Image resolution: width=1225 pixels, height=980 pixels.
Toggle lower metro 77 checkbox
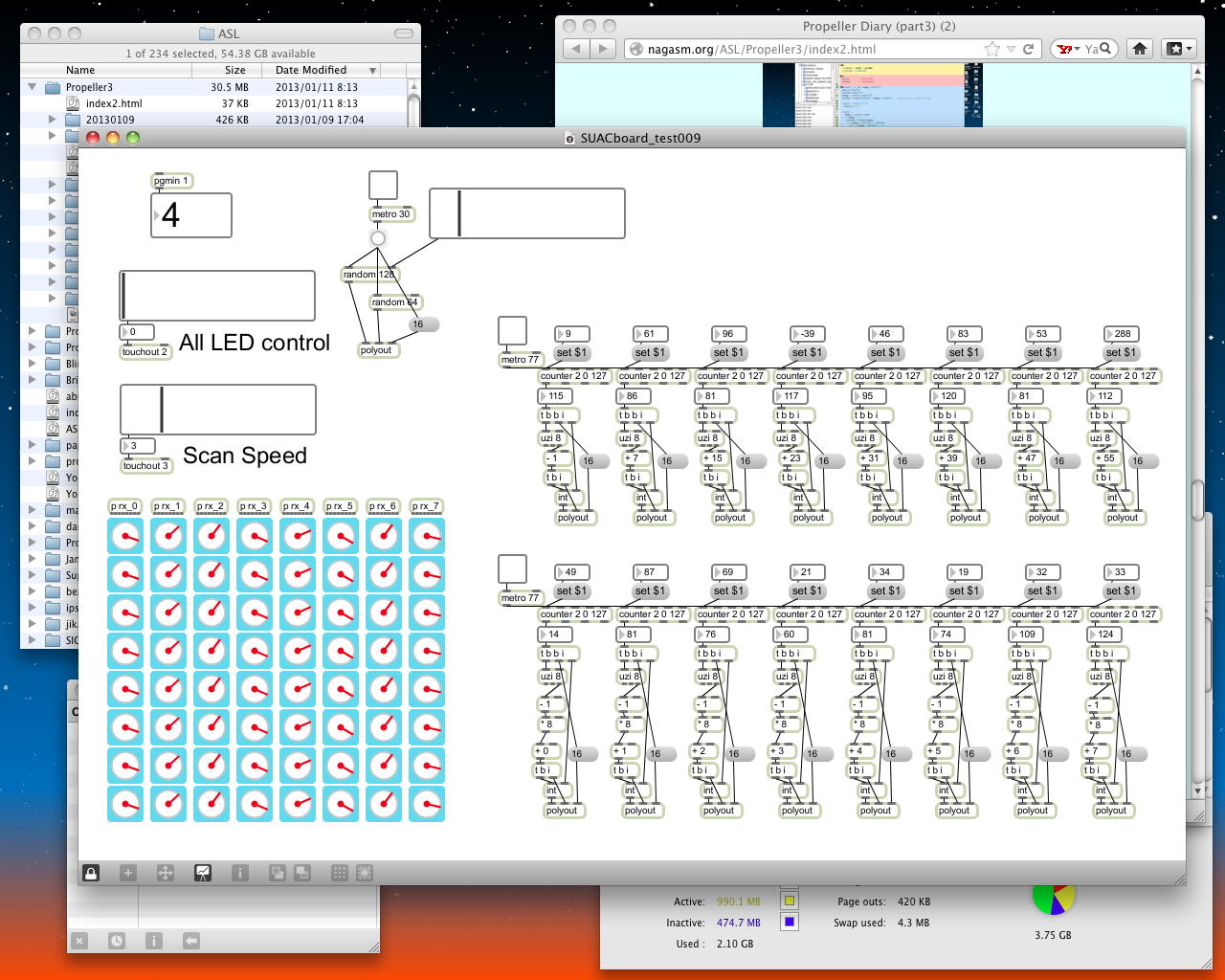pos(512,569)
